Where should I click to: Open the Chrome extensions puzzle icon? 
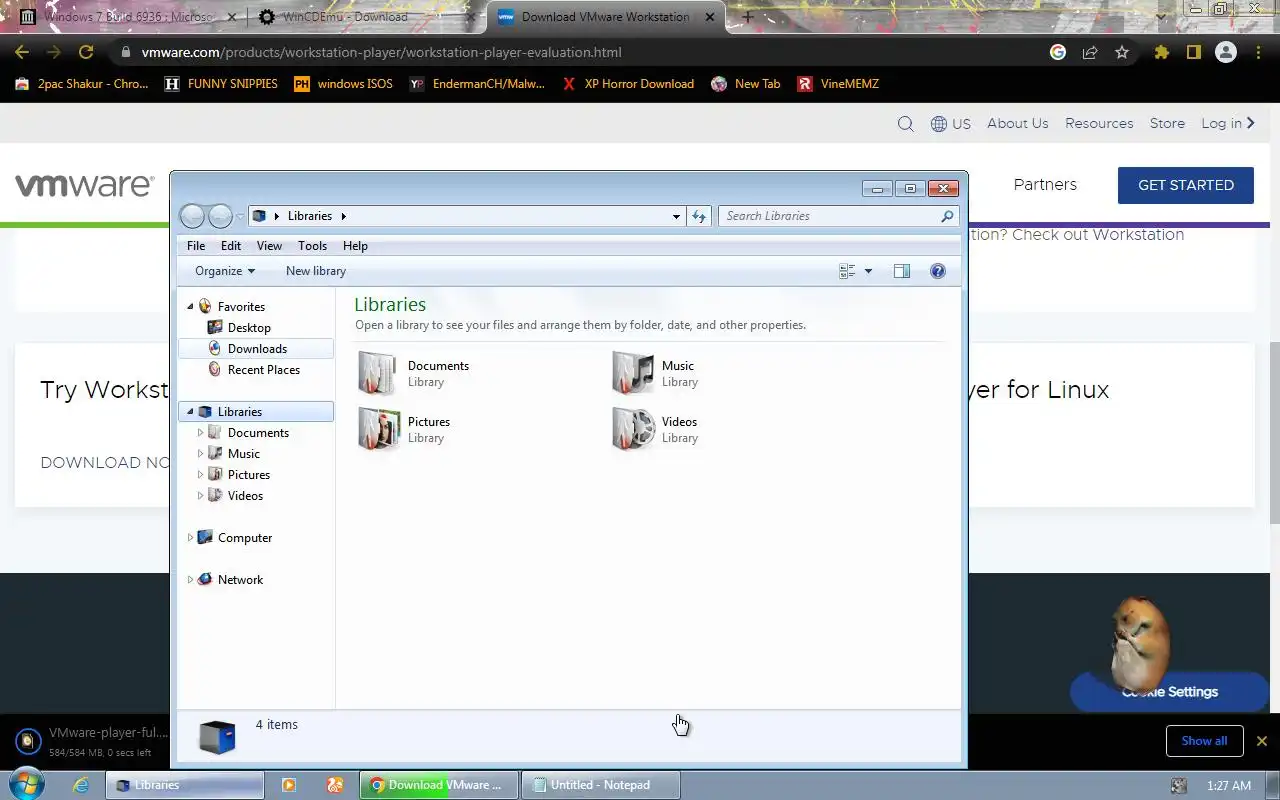click(1161, 52)
